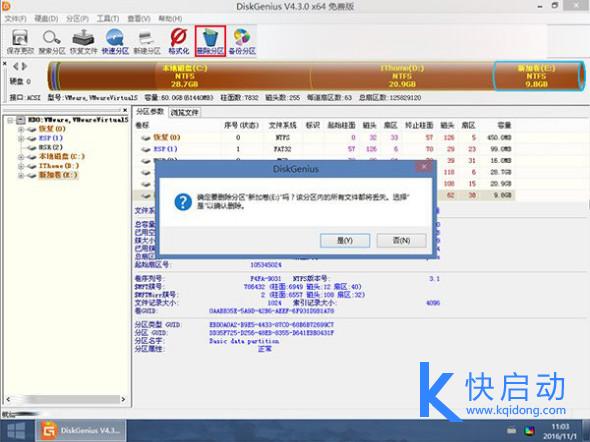
Task: Open the File menu in menu bar
Action: [x=15, y=18]
